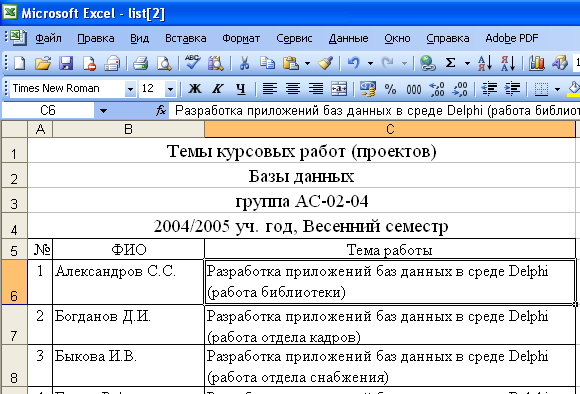Open the AutoSum functions dropdown arrow
Image resolution: width=580 pixels, height=394 pixels.
tap(467, 64)
